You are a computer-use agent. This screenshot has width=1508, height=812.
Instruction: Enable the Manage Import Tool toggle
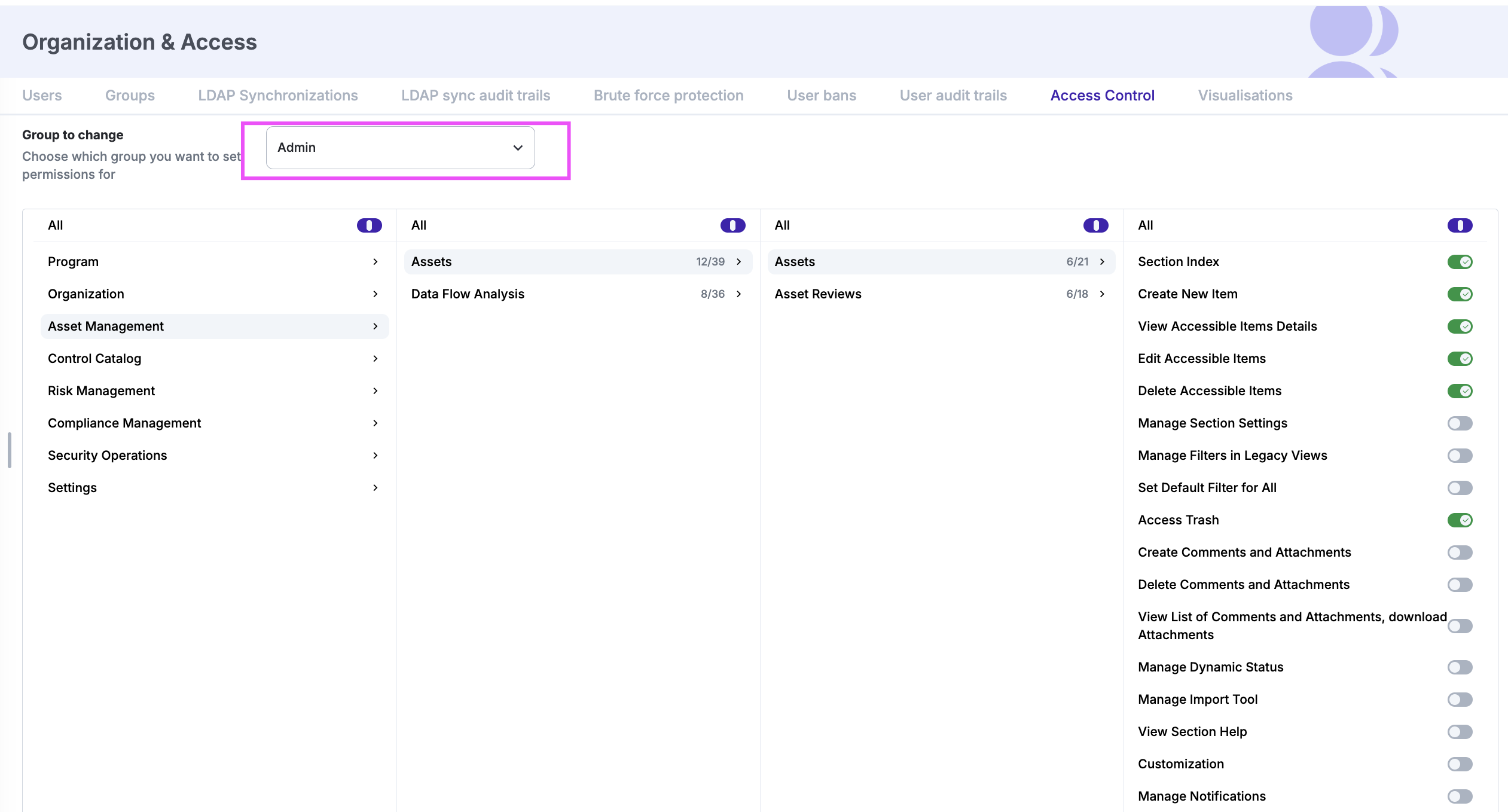(1459, 700)
